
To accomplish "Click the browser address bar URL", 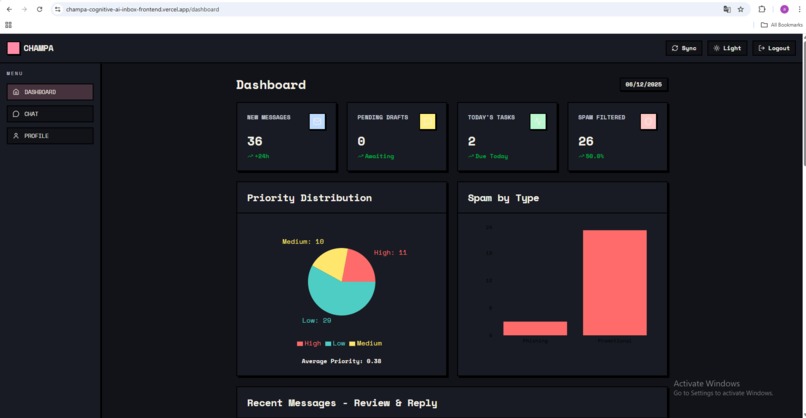I will pos(142,9).
